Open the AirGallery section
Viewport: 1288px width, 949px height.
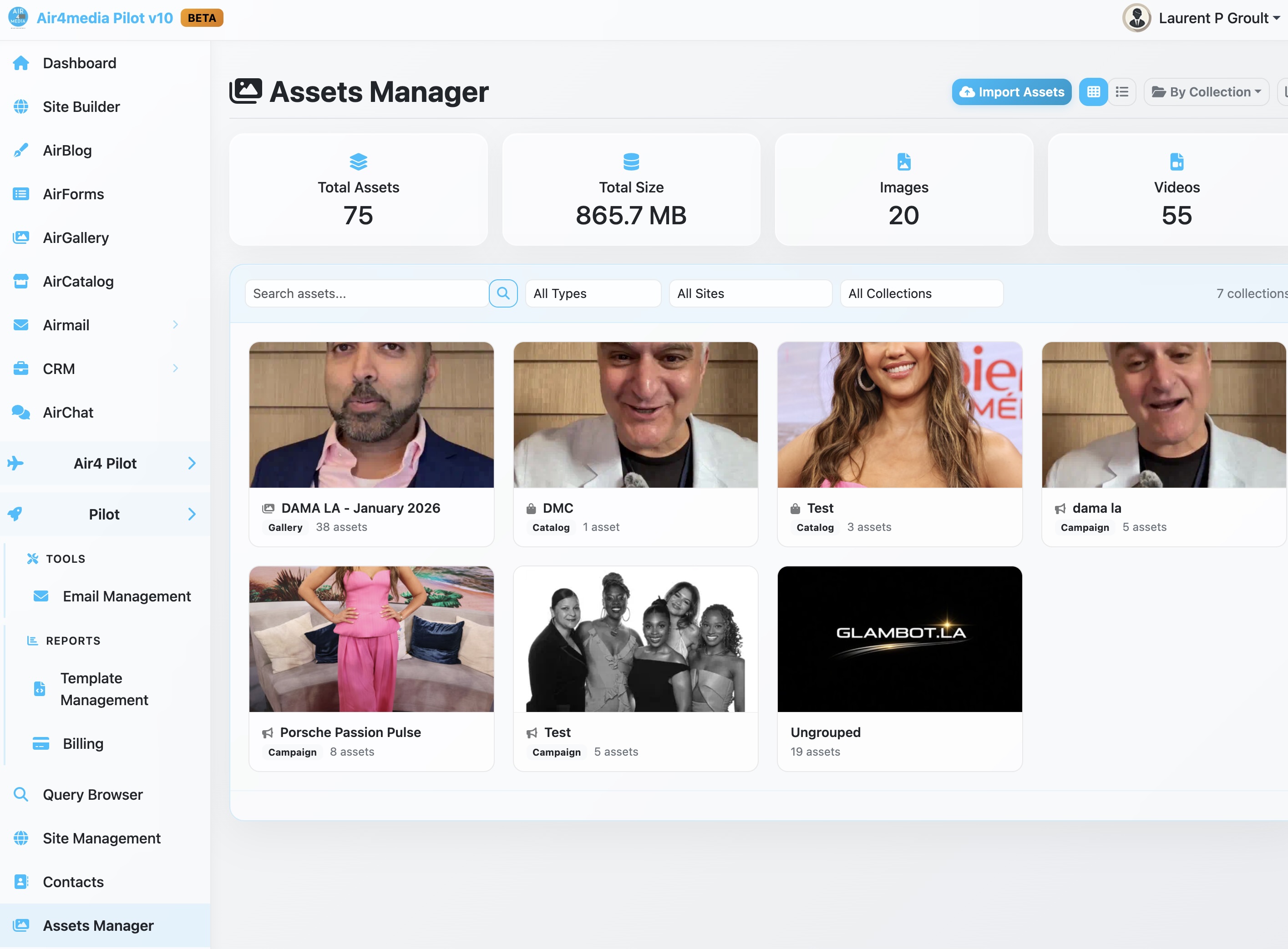tap(75, 237)
